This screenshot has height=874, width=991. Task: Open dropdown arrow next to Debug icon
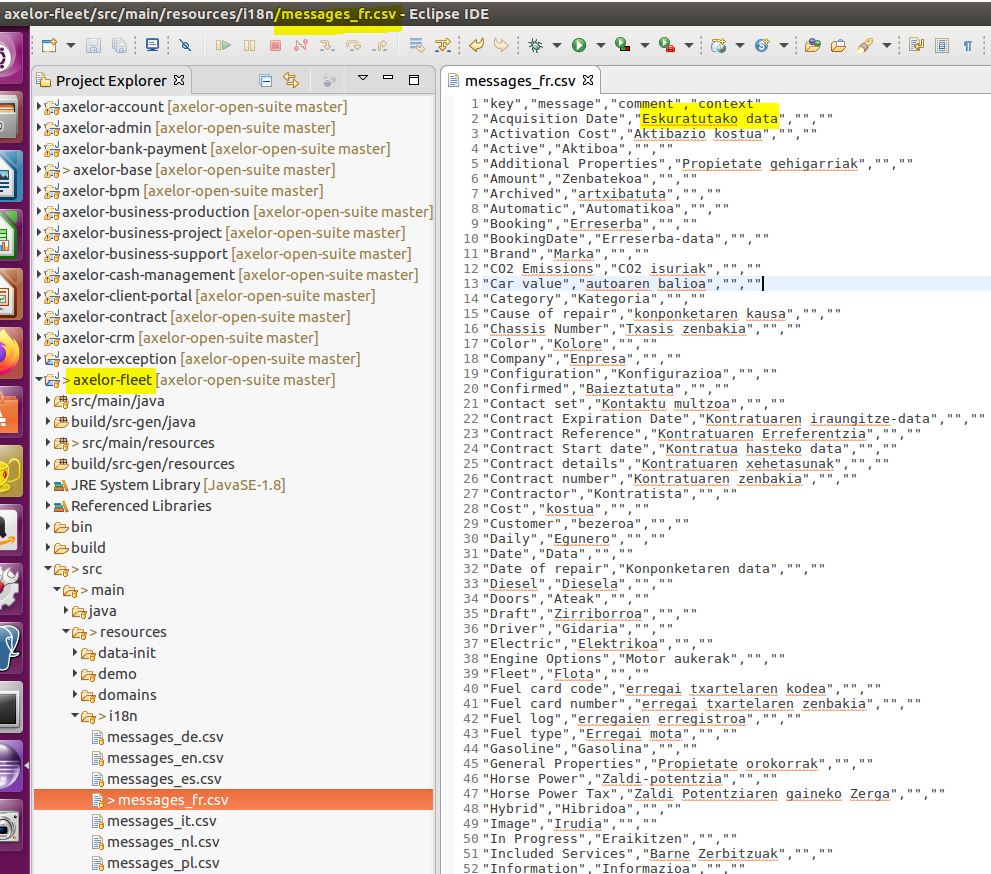click(557, 46)
